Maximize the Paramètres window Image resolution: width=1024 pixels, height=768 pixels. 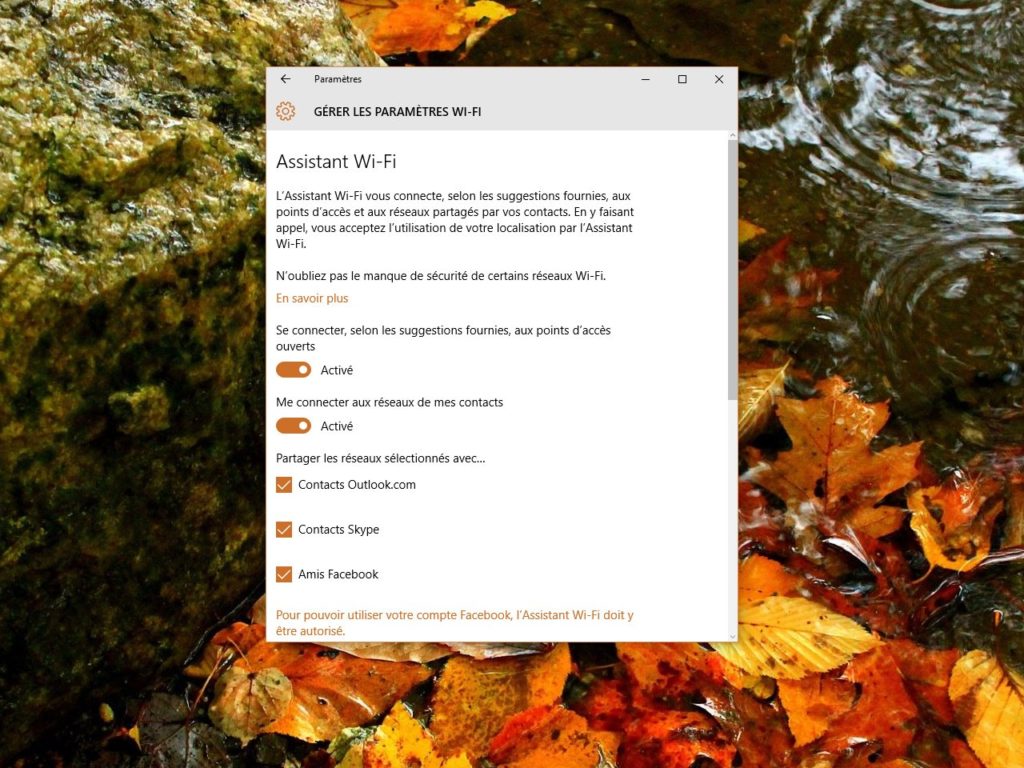click(x=683, y=79)
